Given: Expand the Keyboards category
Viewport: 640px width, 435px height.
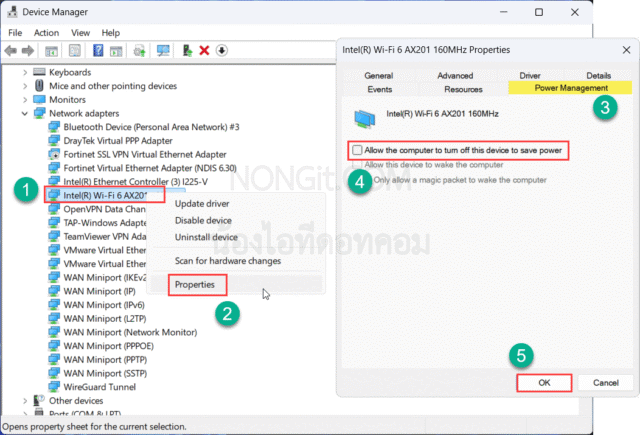Looking at the screenshot, I should (x=25, y=72).
